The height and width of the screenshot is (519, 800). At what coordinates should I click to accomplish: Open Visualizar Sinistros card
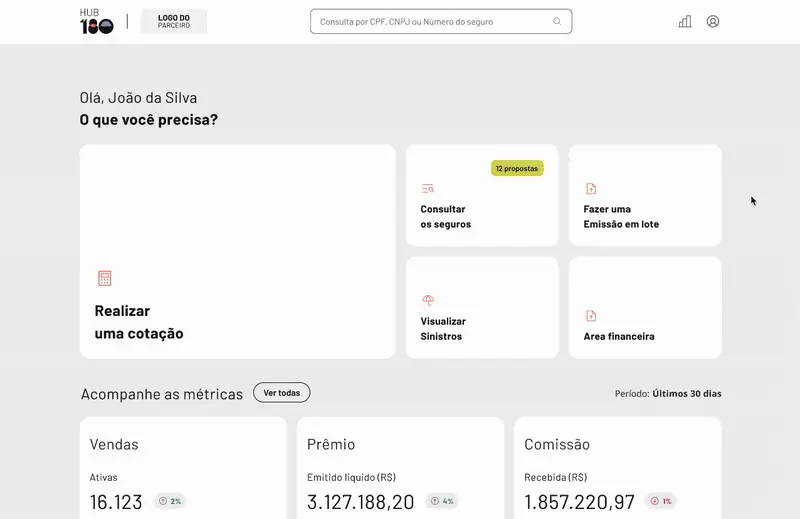(x=482, y=320)
